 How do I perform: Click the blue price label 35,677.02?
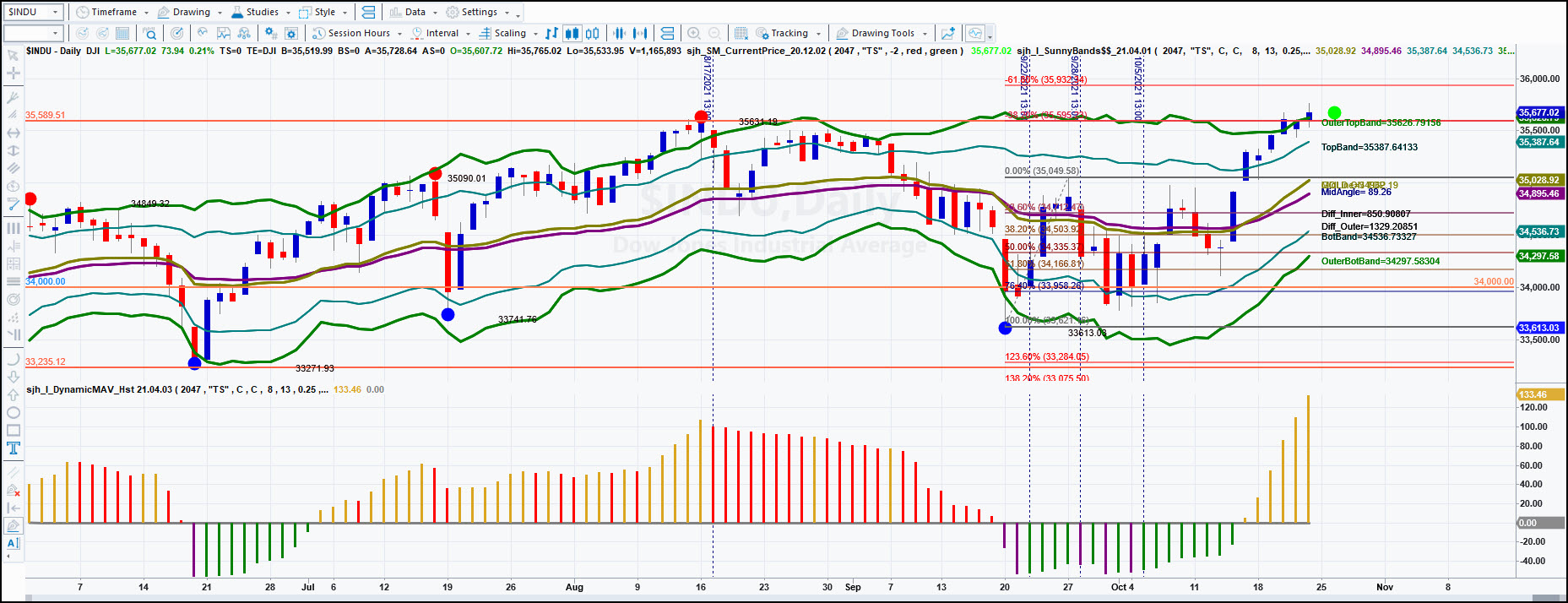coord(1539,112)
